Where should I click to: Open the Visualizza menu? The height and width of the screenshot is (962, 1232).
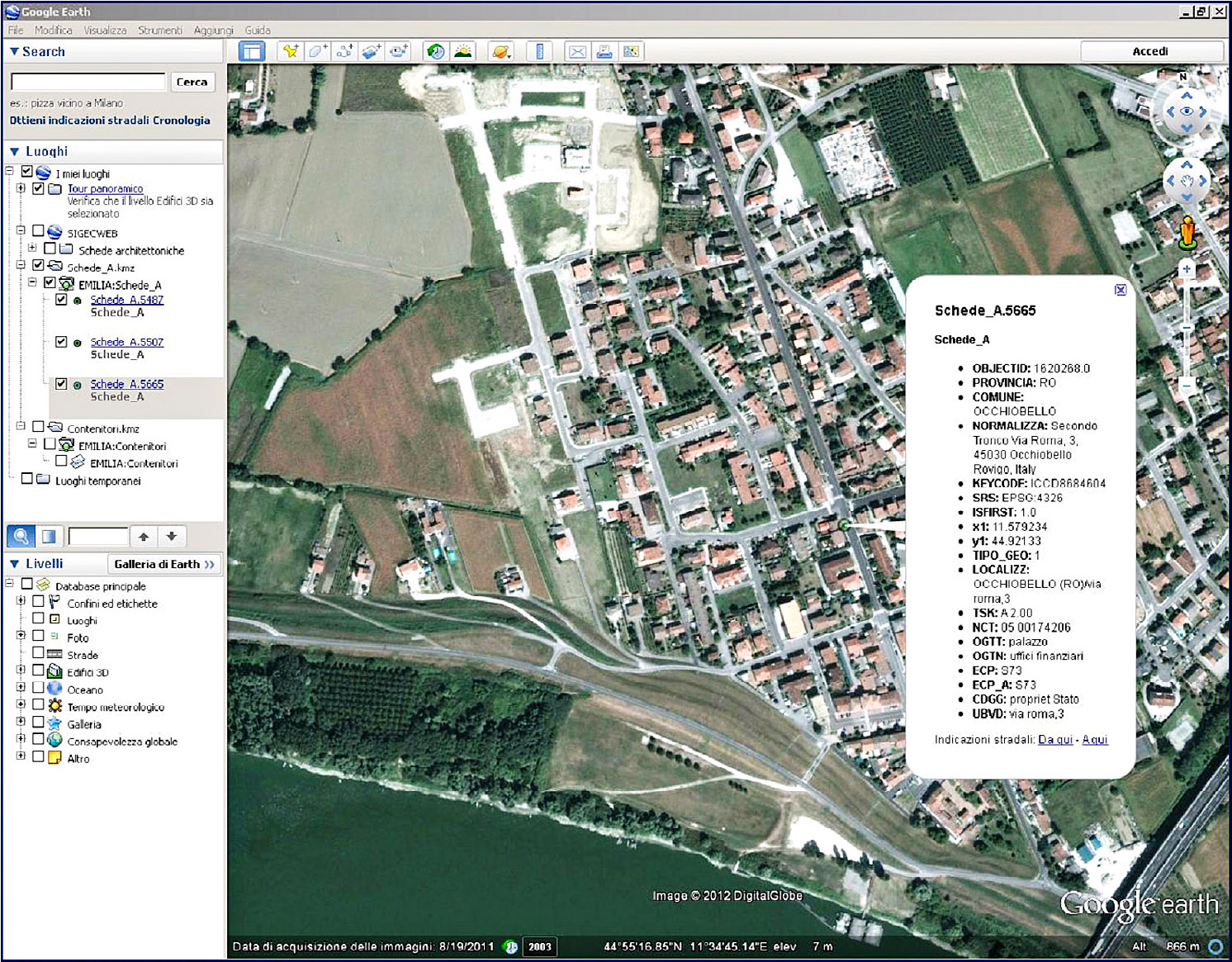[105, 30]
